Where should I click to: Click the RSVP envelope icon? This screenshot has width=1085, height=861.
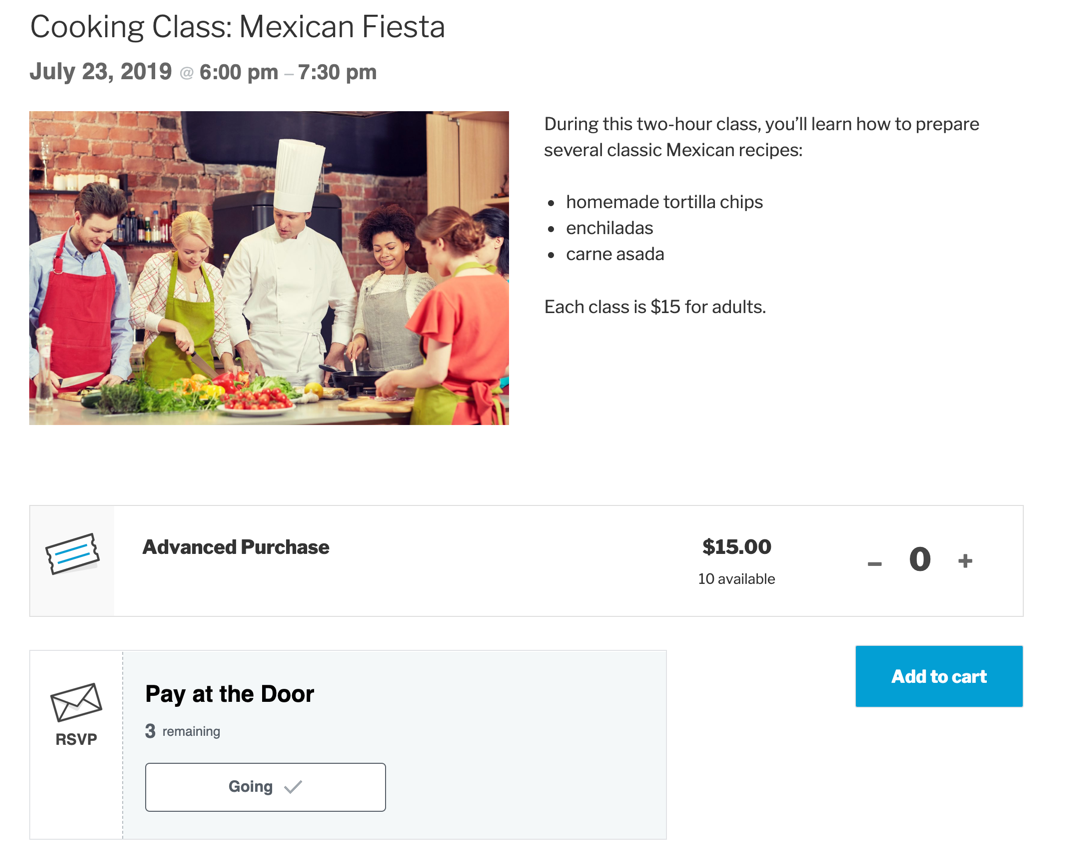76,702
